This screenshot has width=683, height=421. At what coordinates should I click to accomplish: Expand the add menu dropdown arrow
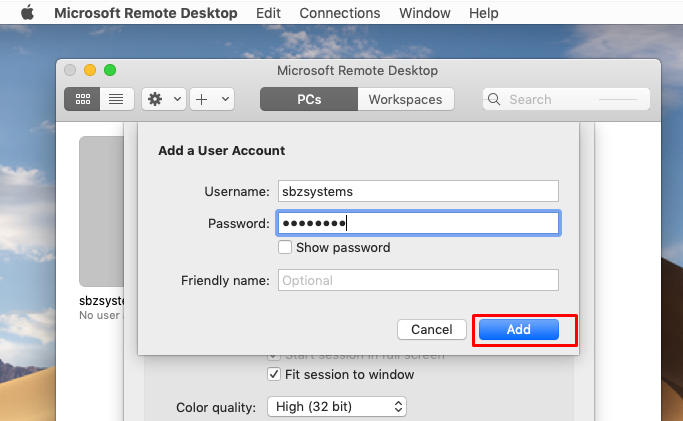click(225, 99)
